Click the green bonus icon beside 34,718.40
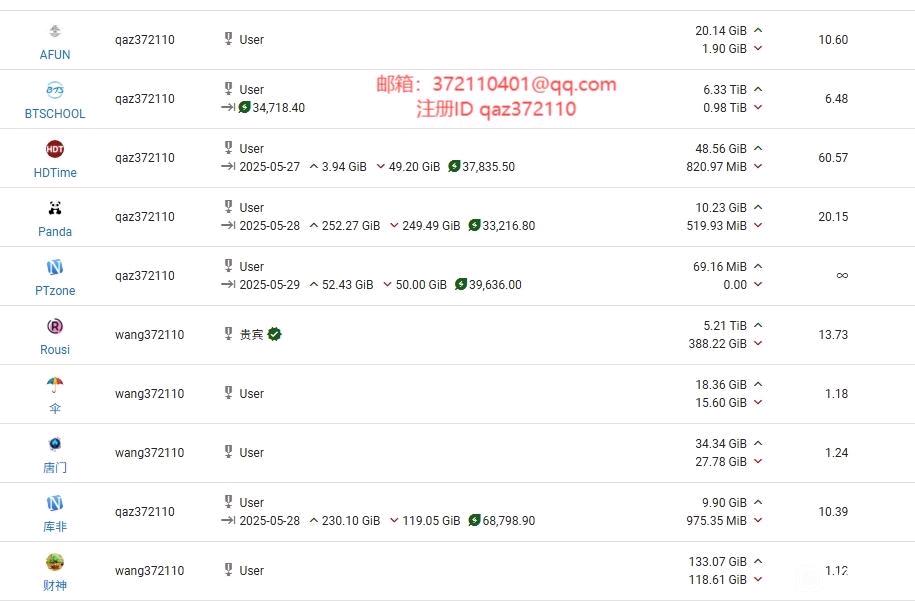 click(245, 108)
